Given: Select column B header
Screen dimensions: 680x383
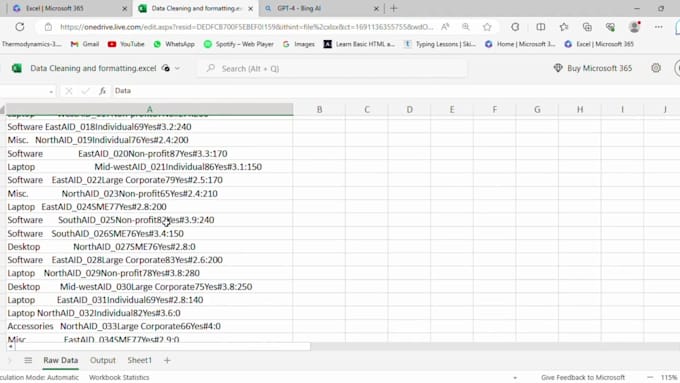Looking at the screenshot, I should point(319,110).
